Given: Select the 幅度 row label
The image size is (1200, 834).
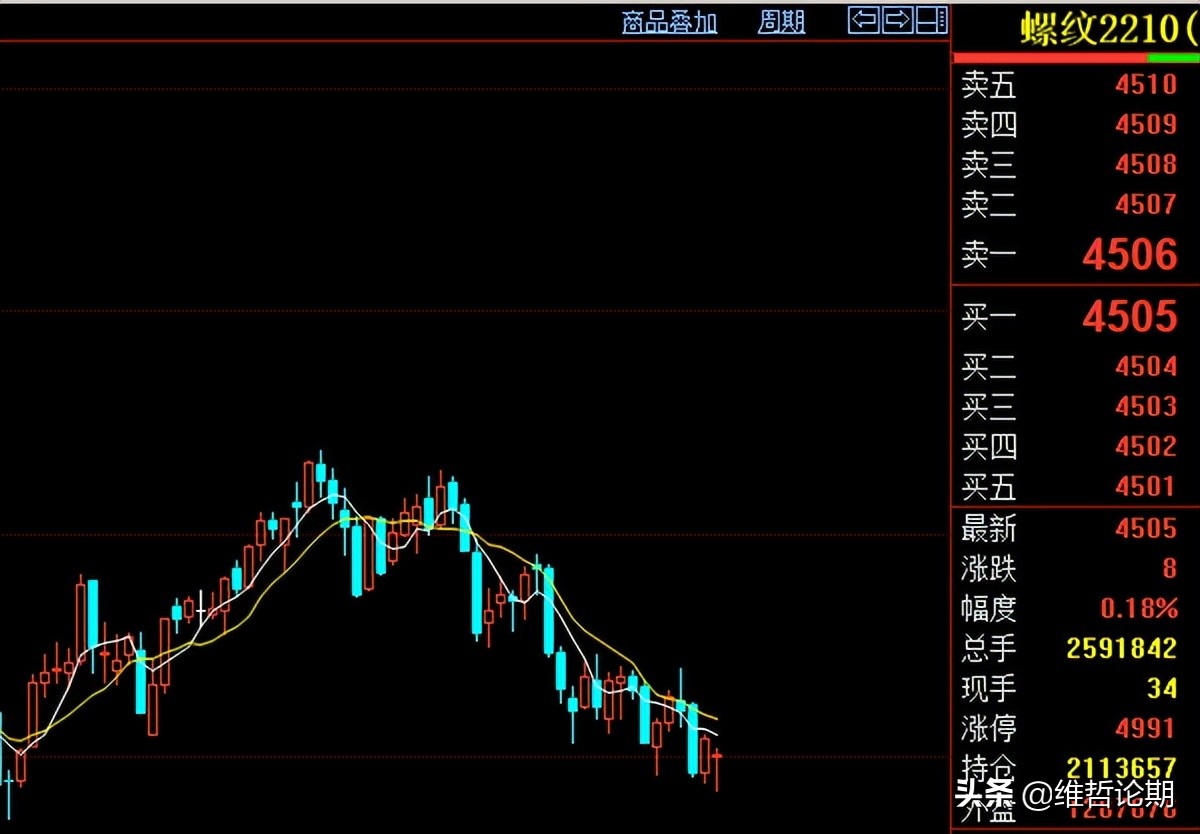Looking at the screenshot, I should click(x=988, y=608).
